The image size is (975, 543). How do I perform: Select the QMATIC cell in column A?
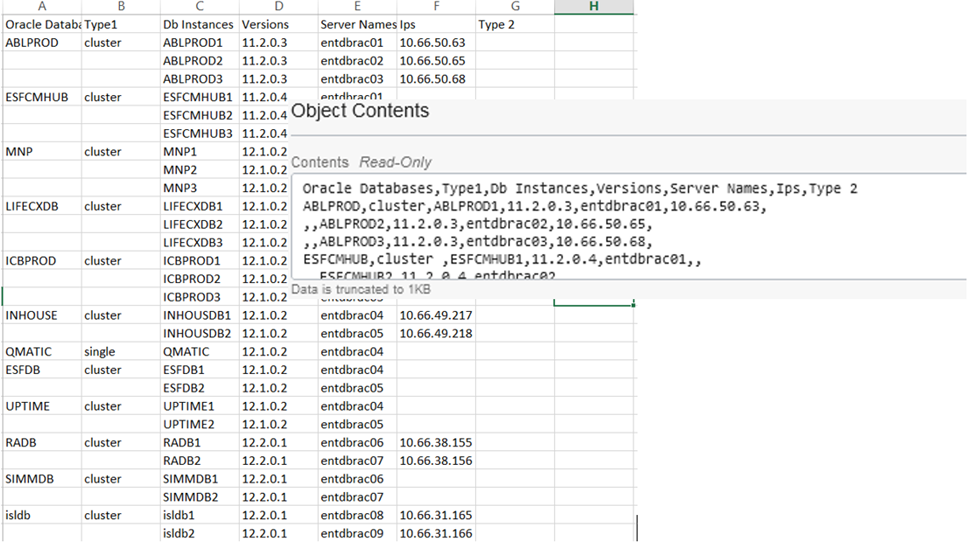[42, 351]
